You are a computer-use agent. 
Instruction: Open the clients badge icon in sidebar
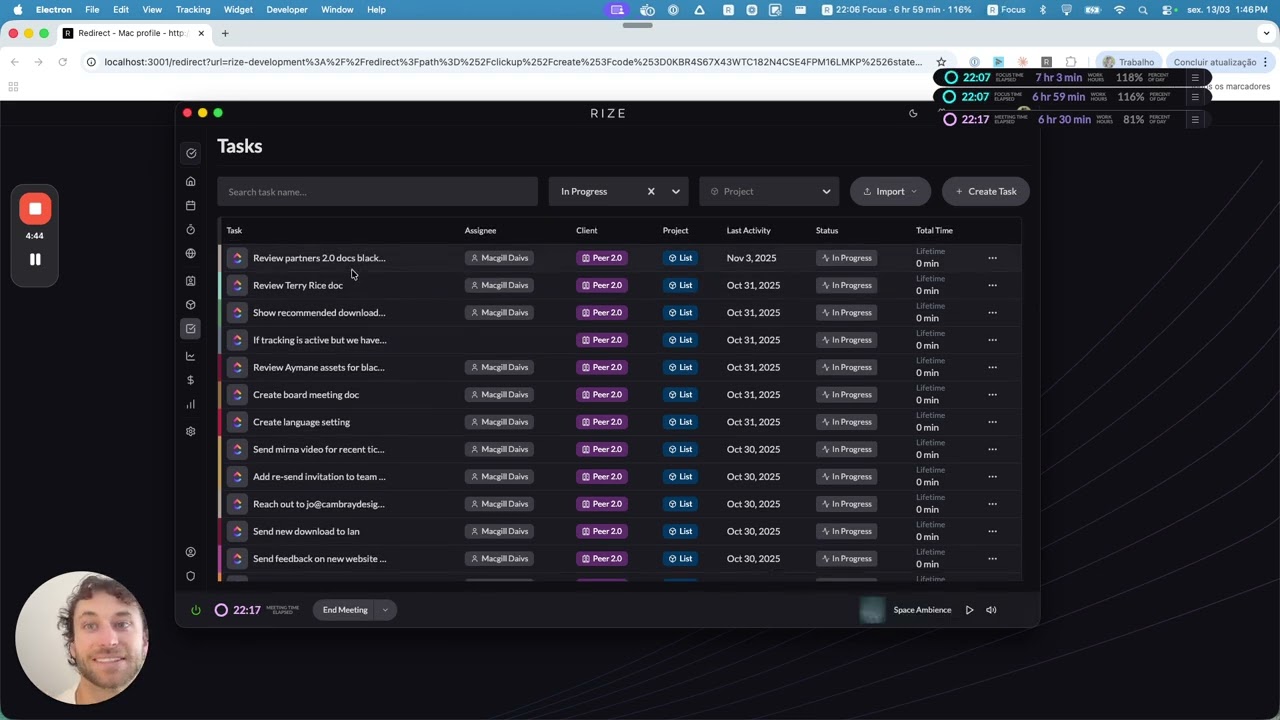[x=190, y=281]
